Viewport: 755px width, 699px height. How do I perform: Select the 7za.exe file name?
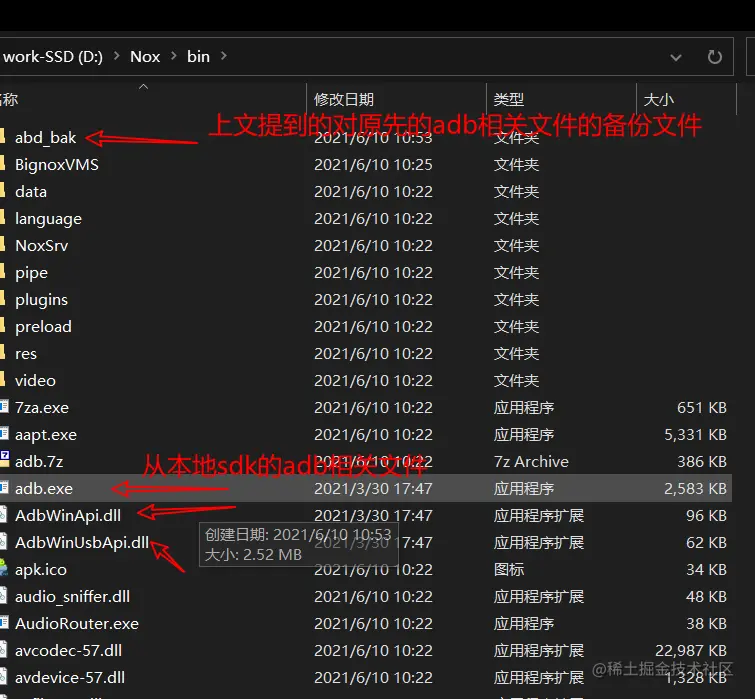click(42, 408)
